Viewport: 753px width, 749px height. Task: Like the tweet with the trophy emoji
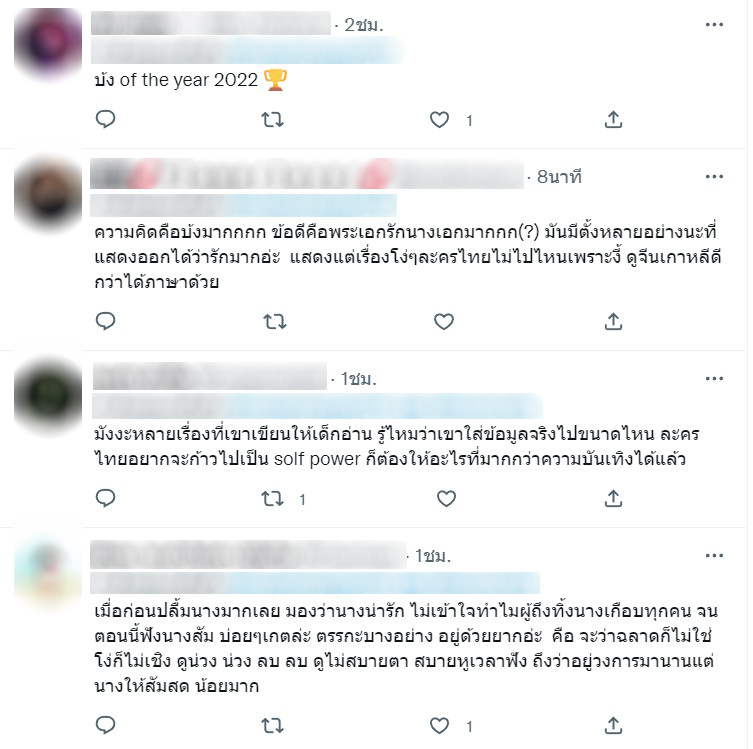point(439,120)
